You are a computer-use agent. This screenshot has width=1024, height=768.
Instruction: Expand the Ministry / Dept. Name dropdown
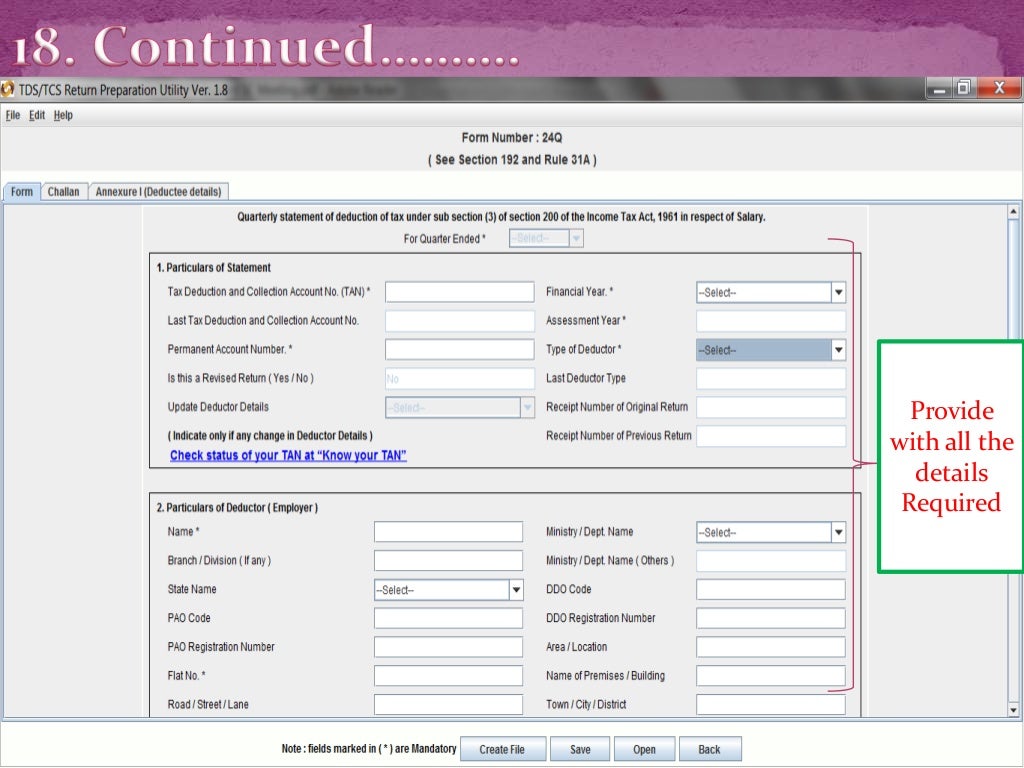pyautogui.click(x=771, y=532)
